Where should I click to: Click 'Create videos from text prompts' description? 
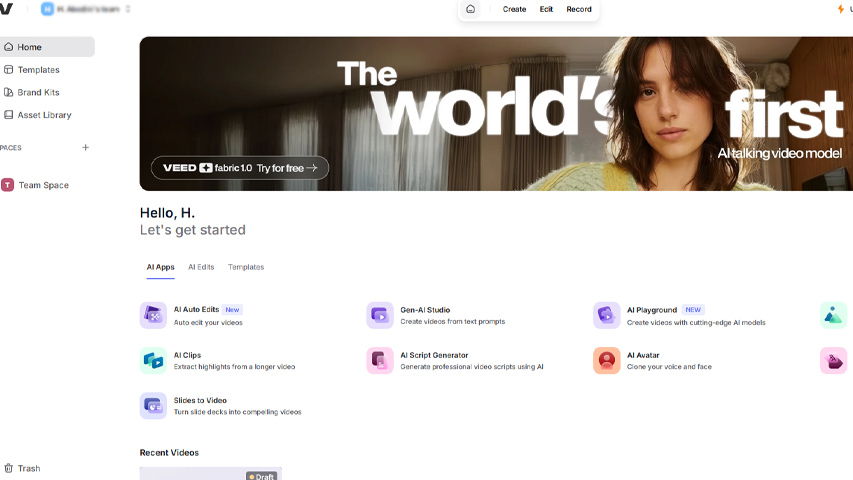[x=453, y=322]
